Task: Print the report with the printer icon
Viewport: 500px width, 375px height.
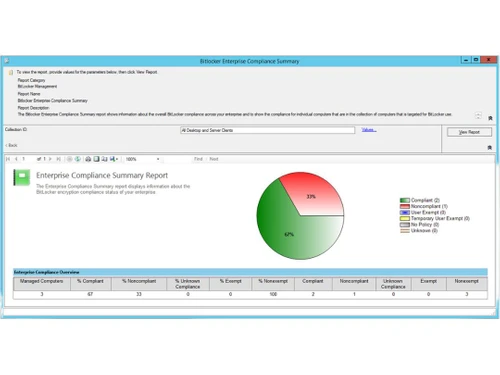Action: (88, 159)
